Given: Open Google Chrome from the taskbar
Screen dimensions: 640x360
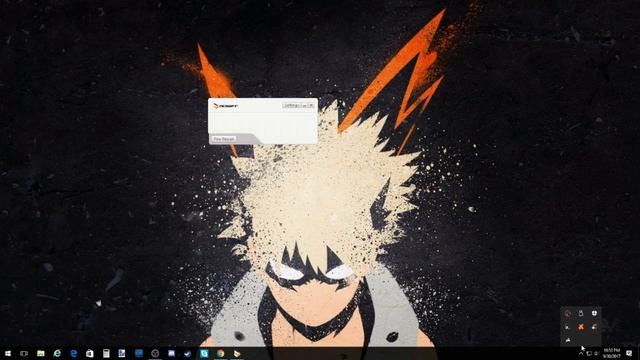Looking at the screenshot, I should pyautogui.click(x=220, y=353).
